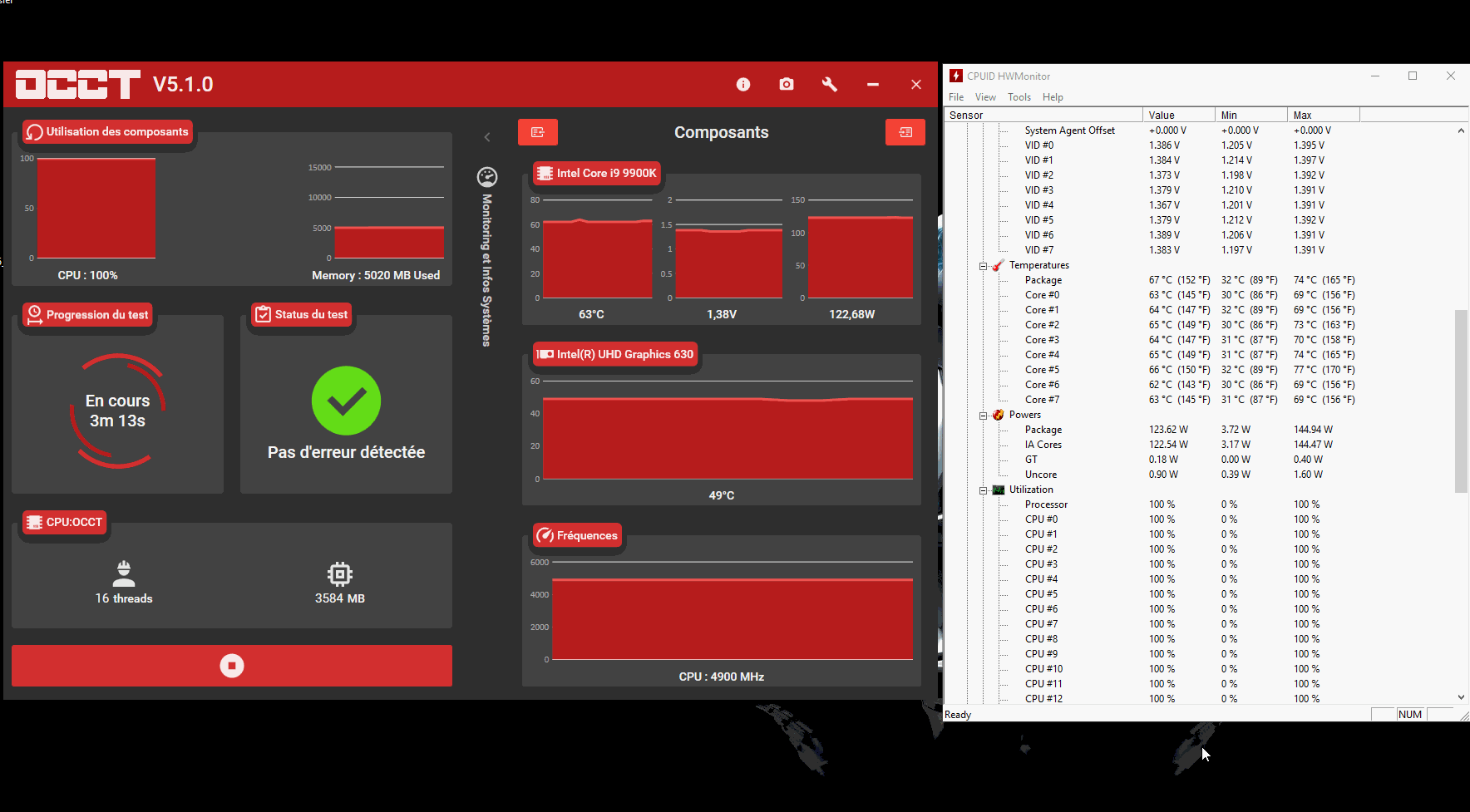Open the OCCT info icon

[x=743, y=84]
